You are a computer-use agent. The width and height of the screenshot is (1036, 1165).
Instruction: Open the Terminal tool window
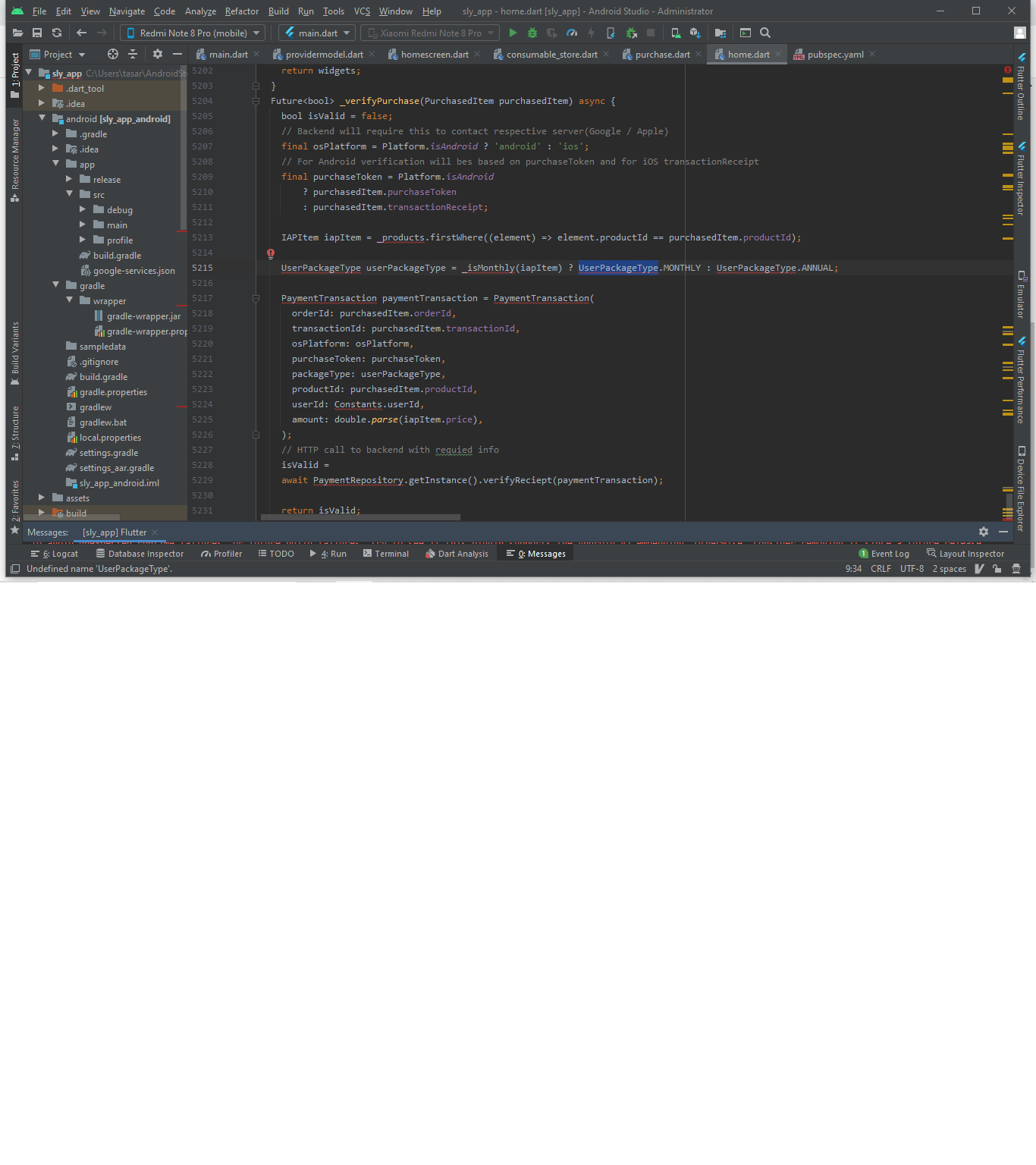[x=385, y=554]
